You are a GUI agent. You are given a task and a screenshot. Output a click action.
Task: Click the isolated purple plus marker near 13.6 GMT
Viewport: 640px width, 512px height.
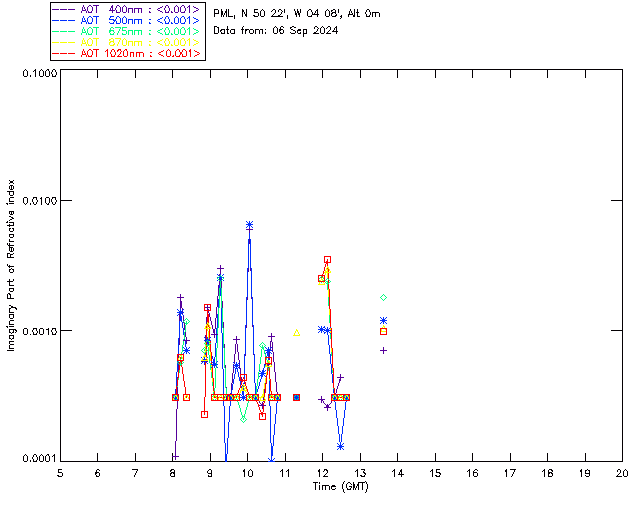click(x=383, y=350)
